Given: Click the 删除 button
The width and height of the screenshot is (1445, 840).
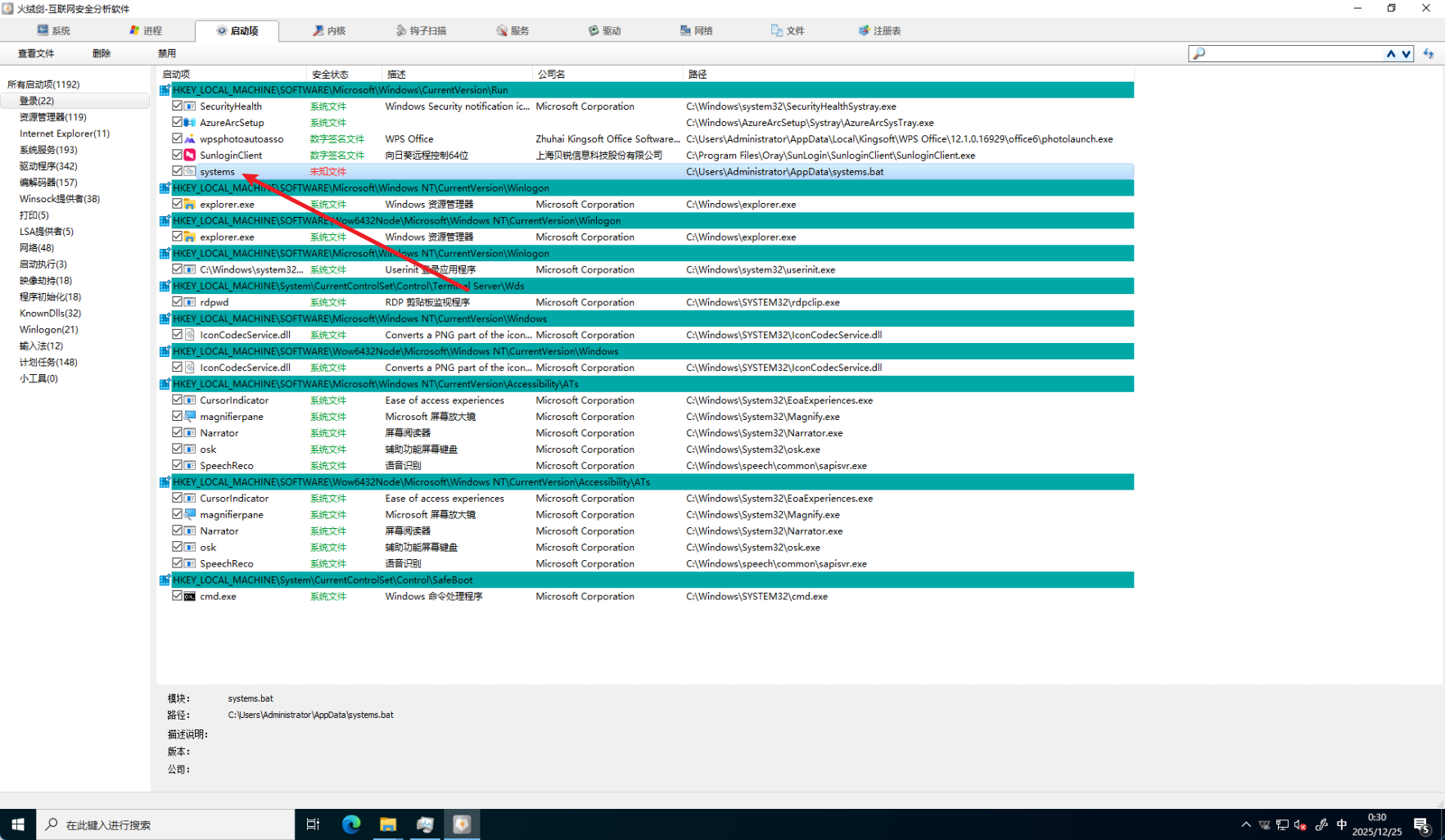Looking at the screenshot, I should pyautogui.click(x=102, y=53).
